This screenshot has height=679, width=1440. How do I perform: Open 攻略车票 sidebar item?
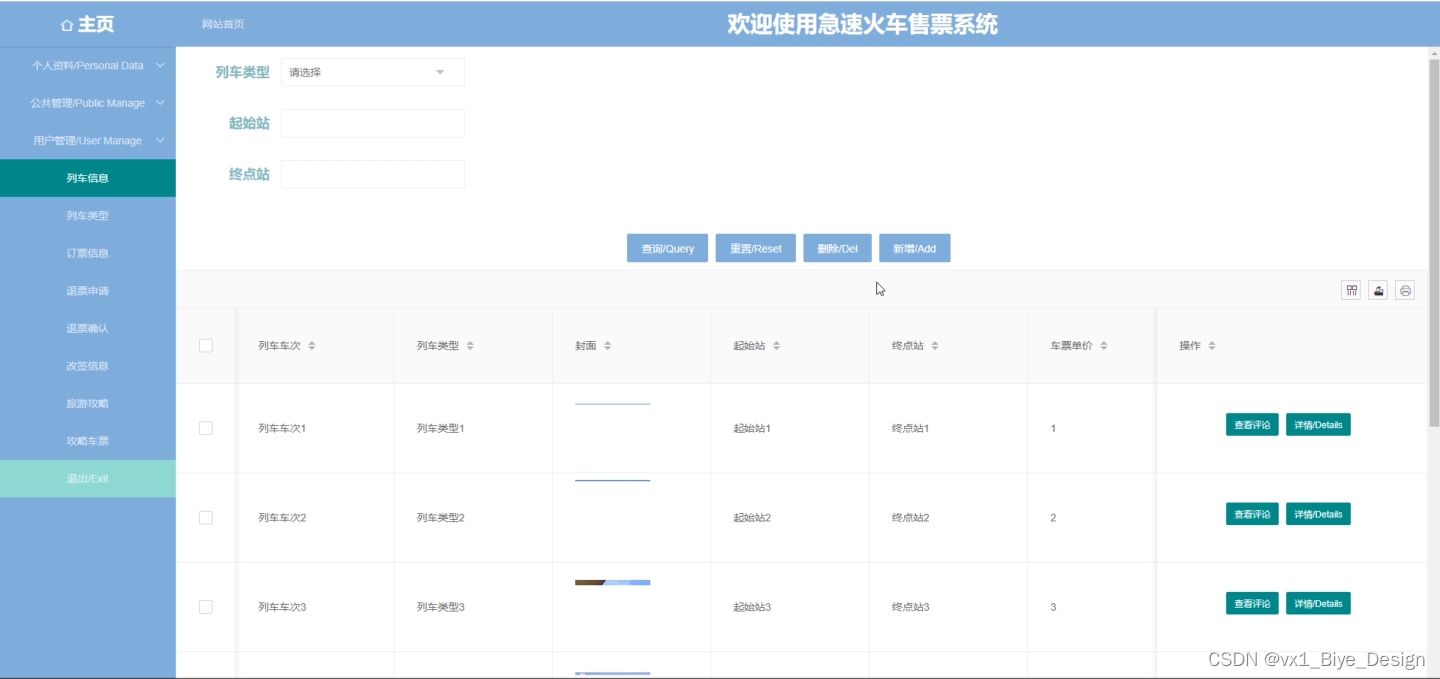pyautogui.click(x=88, y=441)
